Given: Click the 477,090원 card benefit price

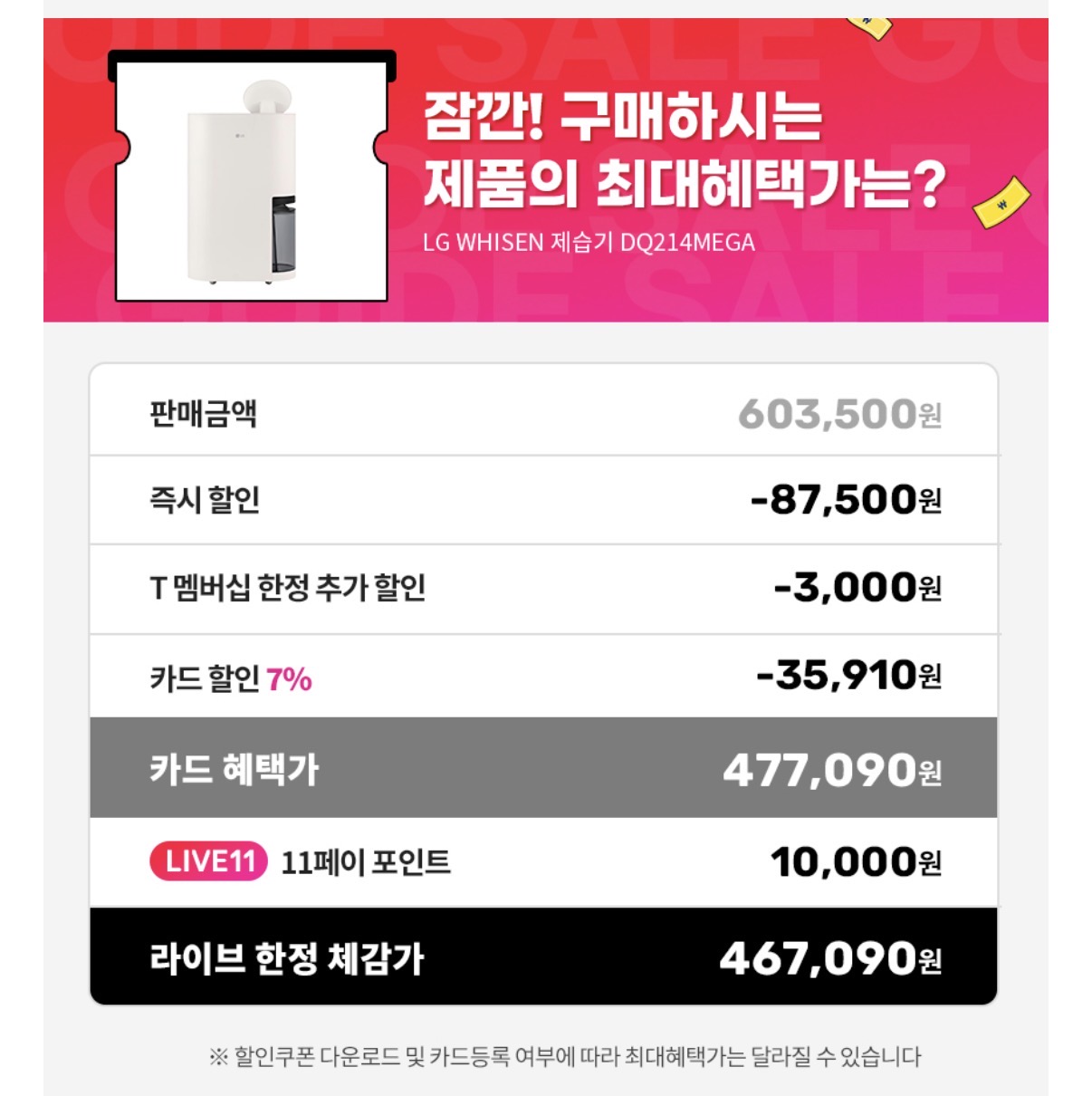Looking at the screenshot, I should pyautogui.click(x=831, y=771).
